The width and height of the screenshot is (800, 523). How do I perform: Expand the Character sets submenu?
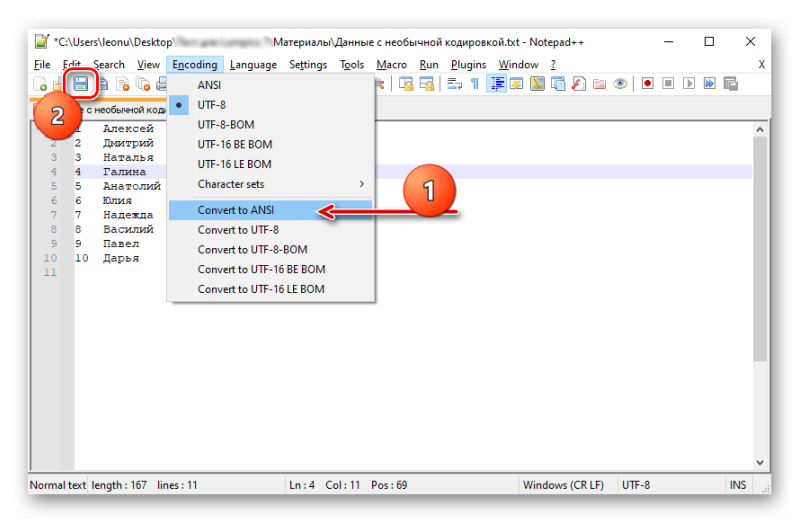click(x=271, y=184)
